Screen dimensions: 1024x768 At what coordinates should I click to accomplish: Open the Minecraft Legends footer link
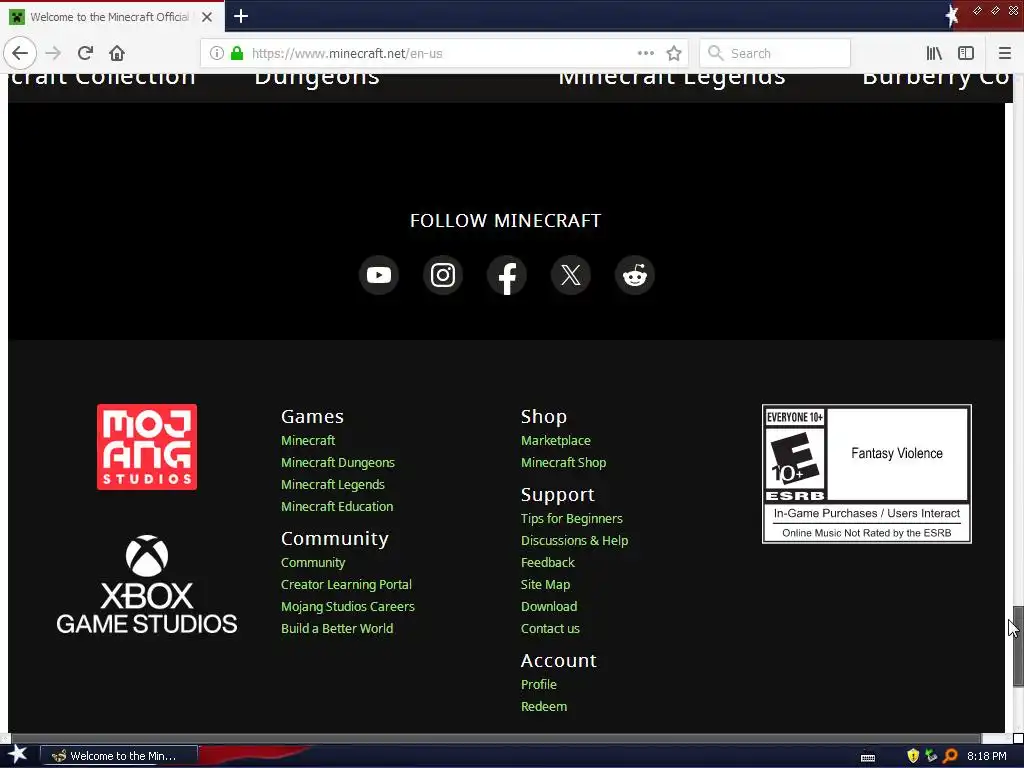point(332,485)
